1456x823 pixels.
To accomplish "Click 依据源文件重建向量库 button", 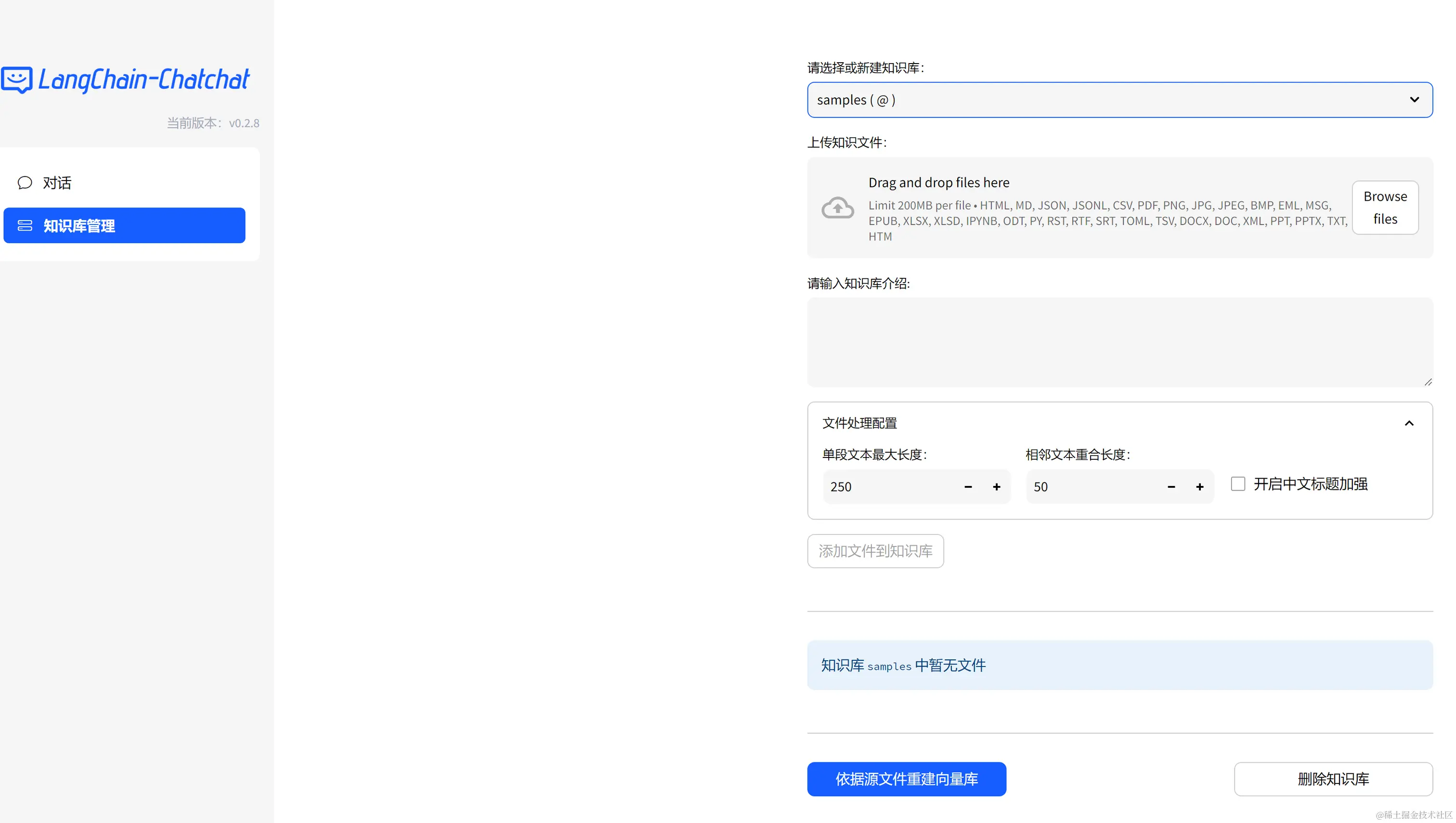I will [x=906, y=779].
